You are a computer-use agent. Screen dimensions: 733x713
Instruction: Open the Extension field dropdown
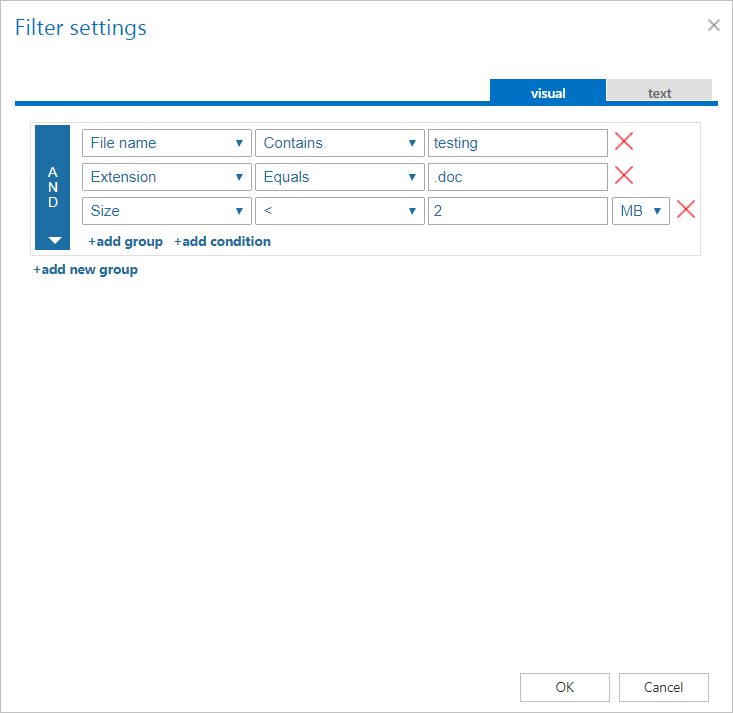tap(166, 177)
